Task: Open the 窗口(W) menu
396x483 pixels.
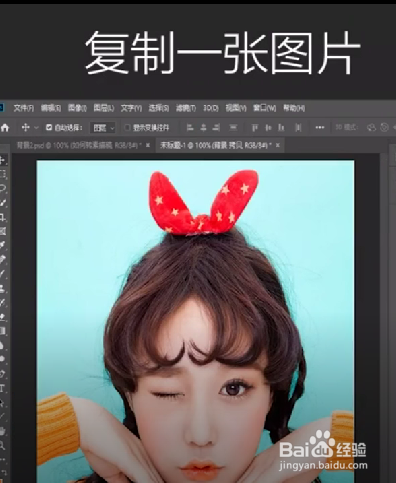Action: point(264,108)
